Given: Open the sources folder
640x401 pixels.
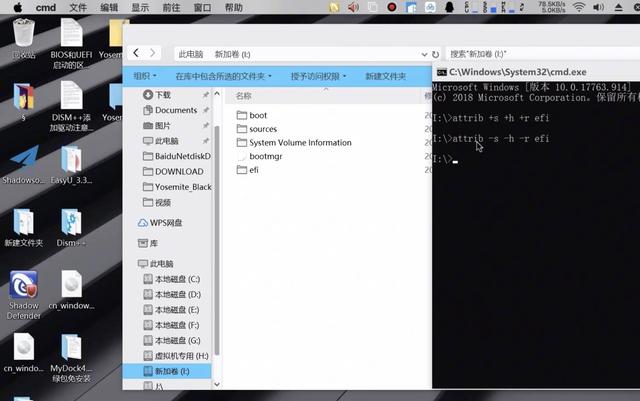Looking at the screenshot, I should pyautogui.click(x=262, y=129).
